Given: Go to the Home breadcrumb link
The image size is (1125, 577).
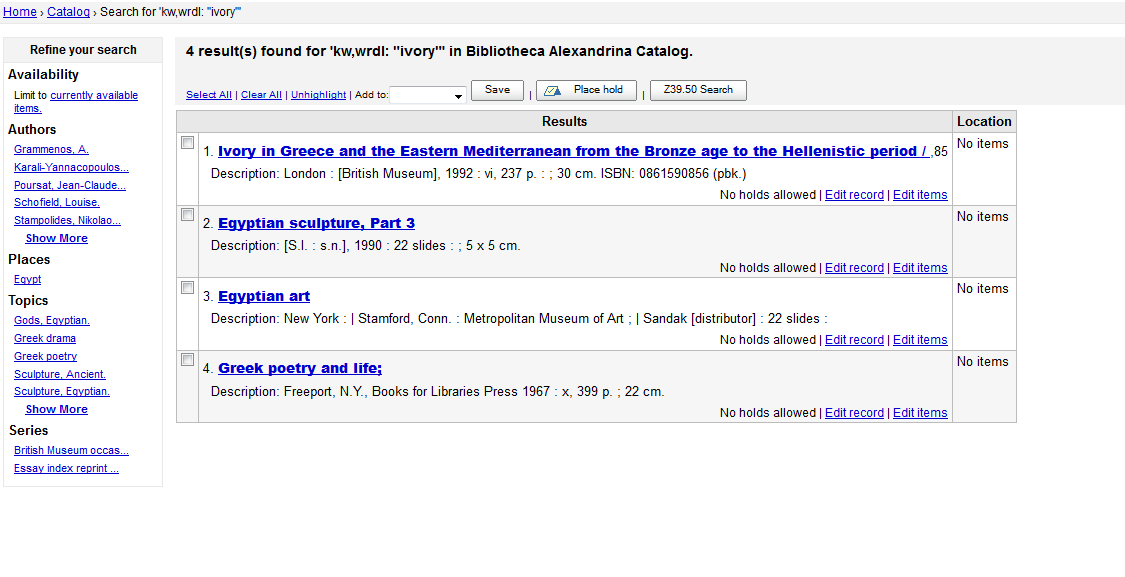Looking at the screenshot, I should click(x=20, y=12).
